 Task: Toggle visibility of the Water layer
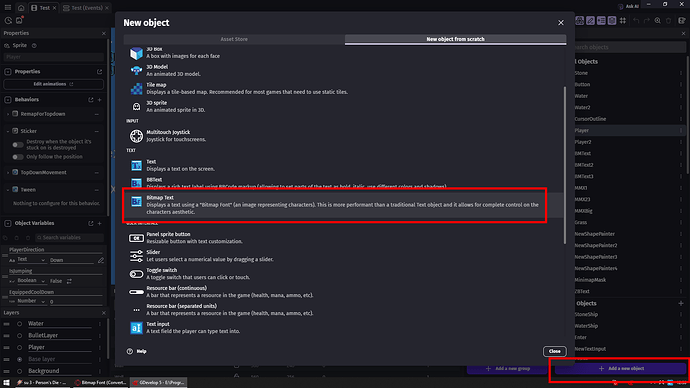pyautogui.click(x=19, y=324)
